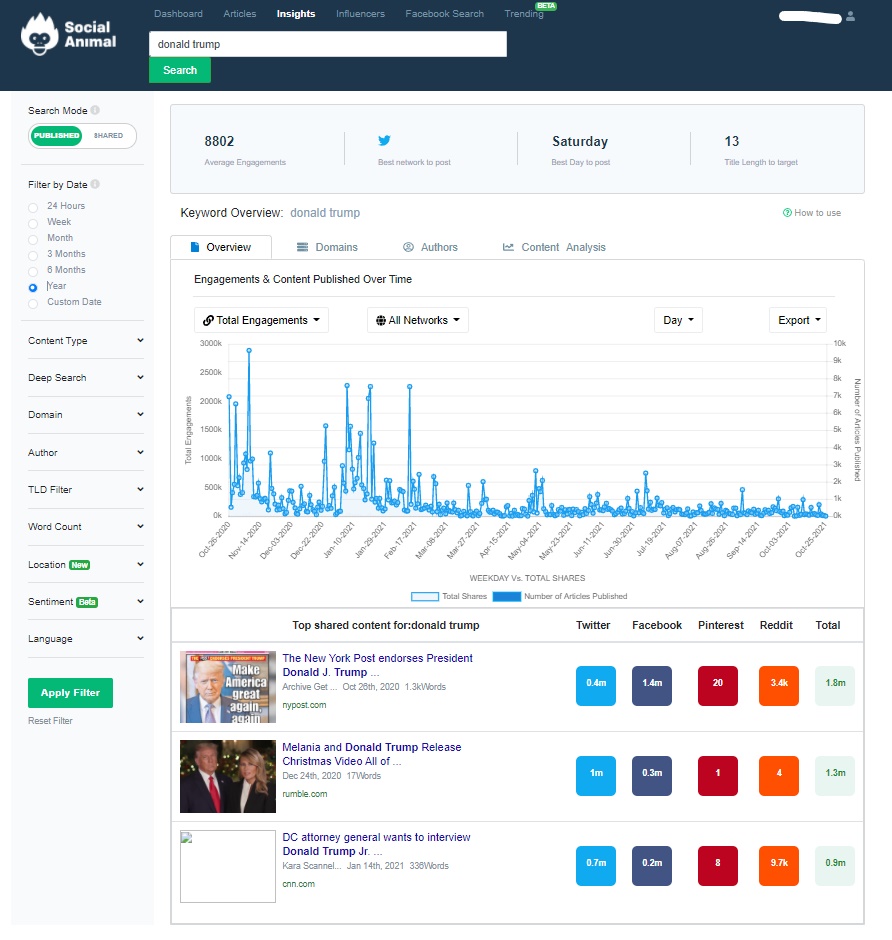
Task: Expand the Location filter
Action: 86,565
